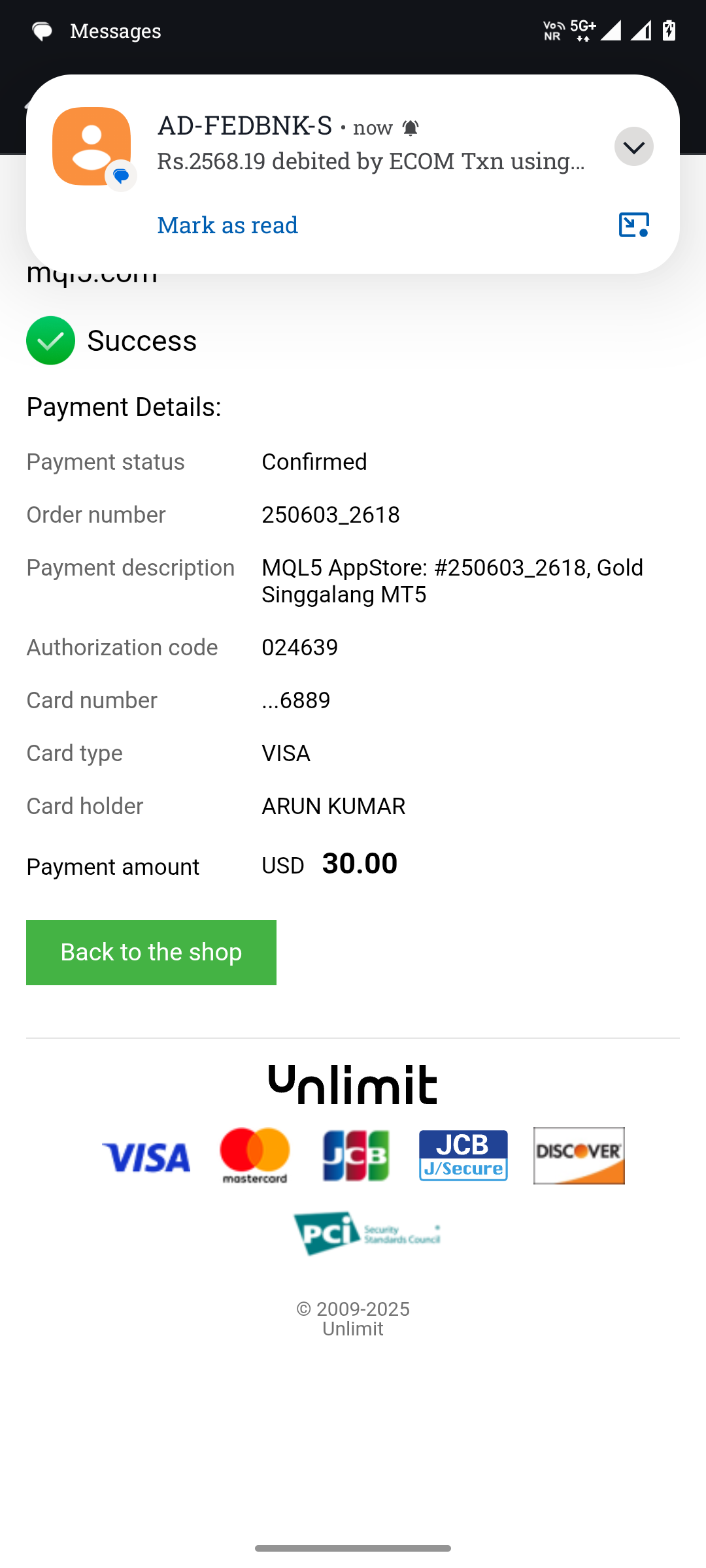Expand the AD-FEDBNK-S notification chevron
Viewport: 706px width, 1568px height.
coord(633,146)
